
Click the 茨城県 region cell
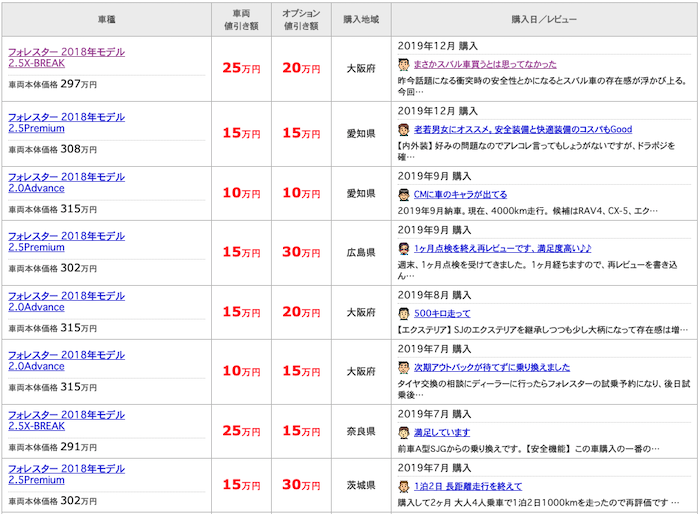coord(361,485)
